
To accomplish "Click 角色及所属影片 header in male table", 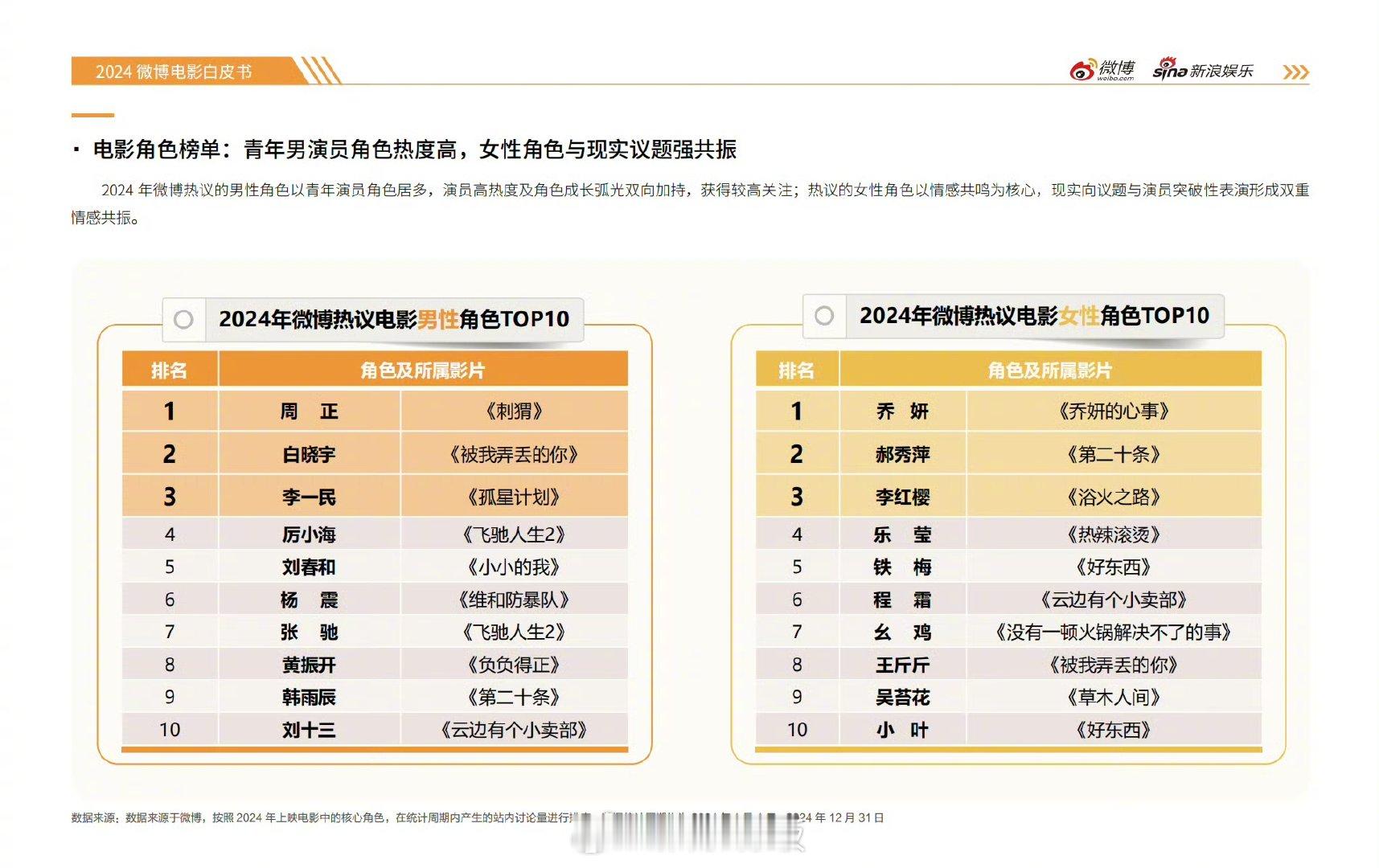I will click(423, 371).
